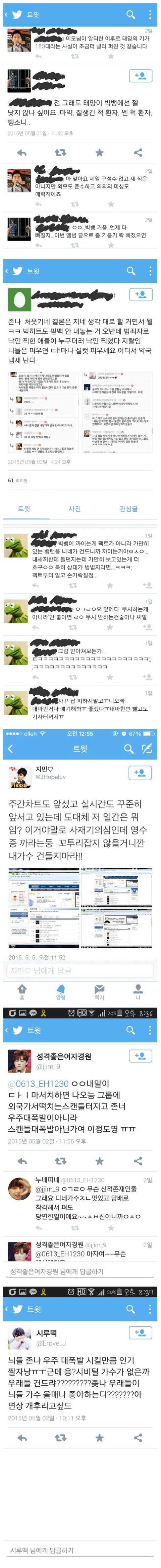Open the compose tweet icon in the iOS header
The height and width of the screenshot is (1568, 161).
146,749
